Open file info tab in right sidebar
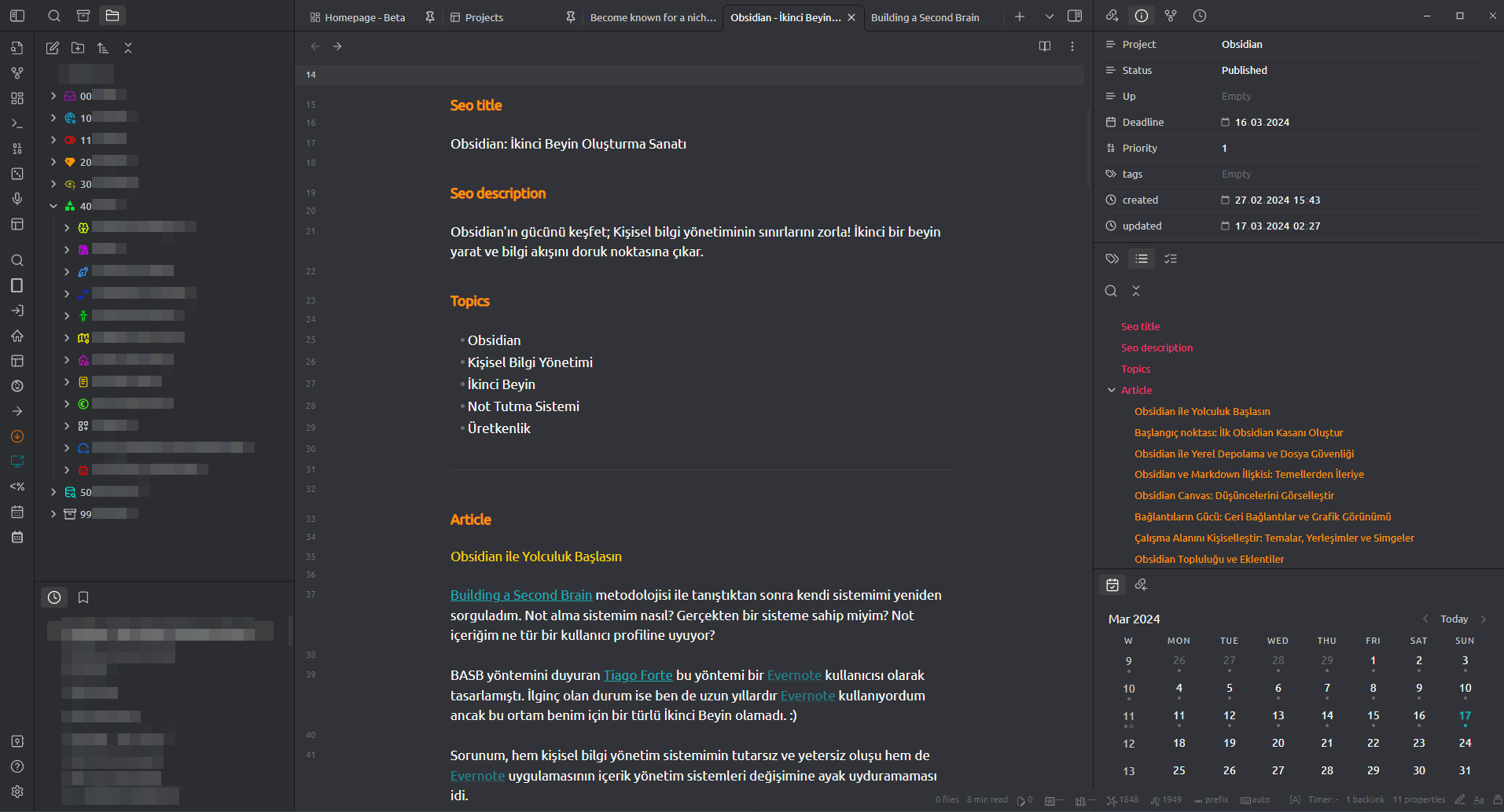Viewport: 1504px width, 812px height. click(x=1142, y=16)
